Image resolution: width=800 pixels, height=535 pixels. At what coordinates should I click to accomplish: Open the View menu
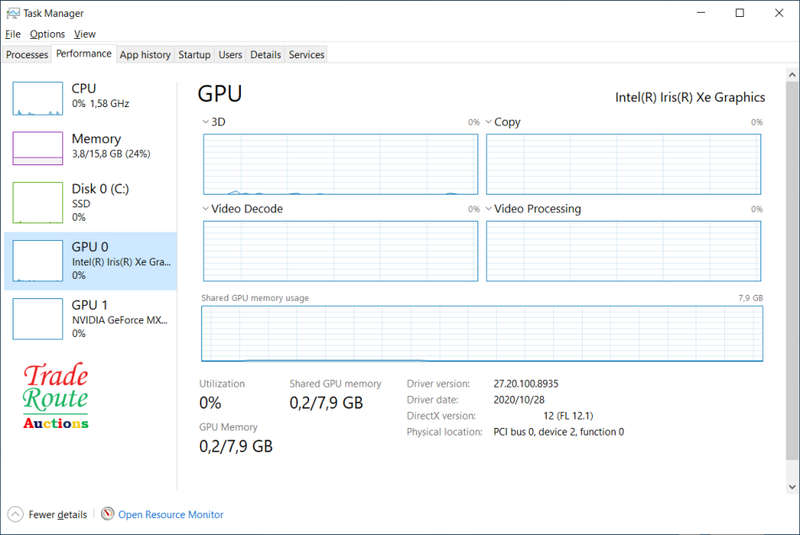click(85, 34)
